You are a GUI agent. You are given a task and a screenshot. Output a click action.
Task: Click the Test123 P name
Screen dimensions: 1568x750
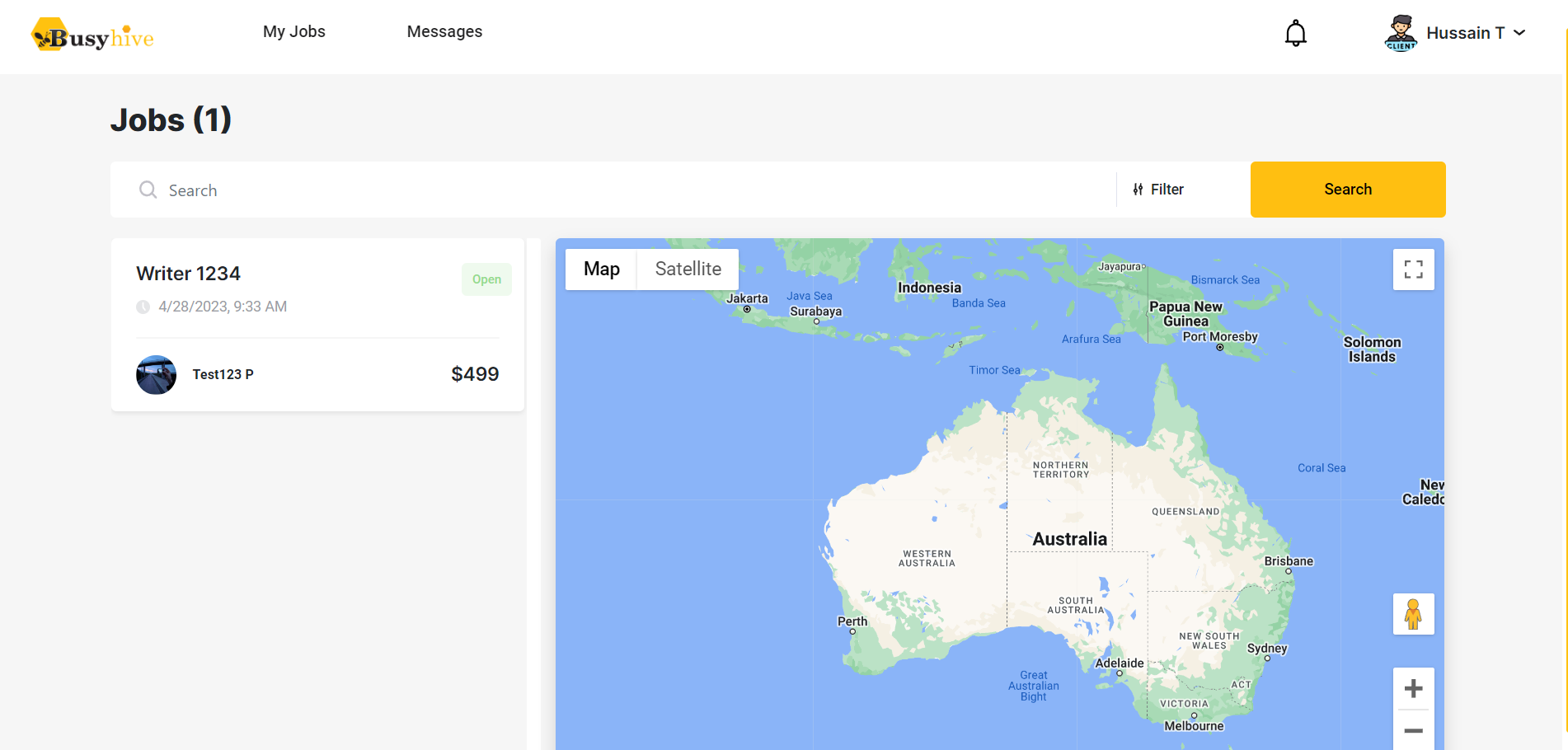[x=223, y=374]
